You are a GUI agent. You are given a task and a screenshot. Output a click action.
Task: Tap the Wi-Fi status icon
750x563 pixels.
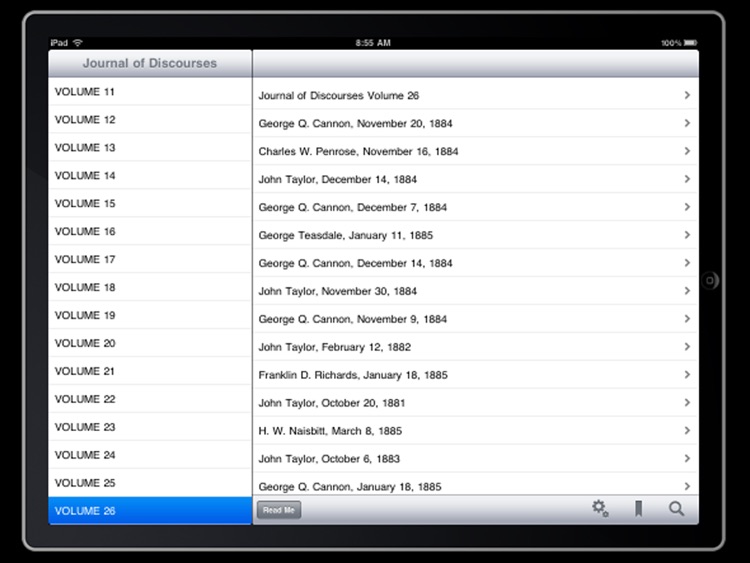[x=77, y=43]
